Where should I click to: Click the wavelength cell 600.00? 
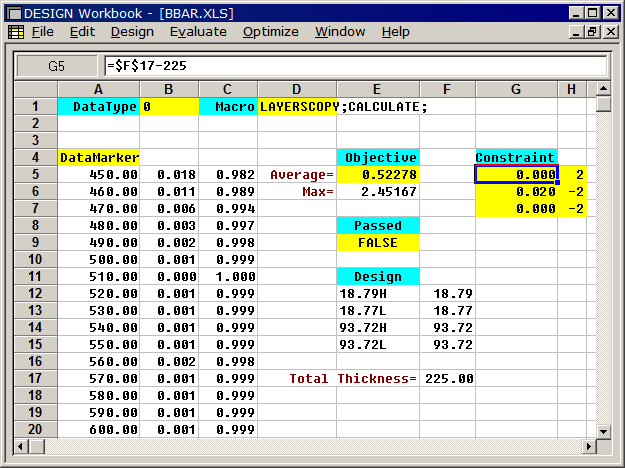(x=98, y=429)
